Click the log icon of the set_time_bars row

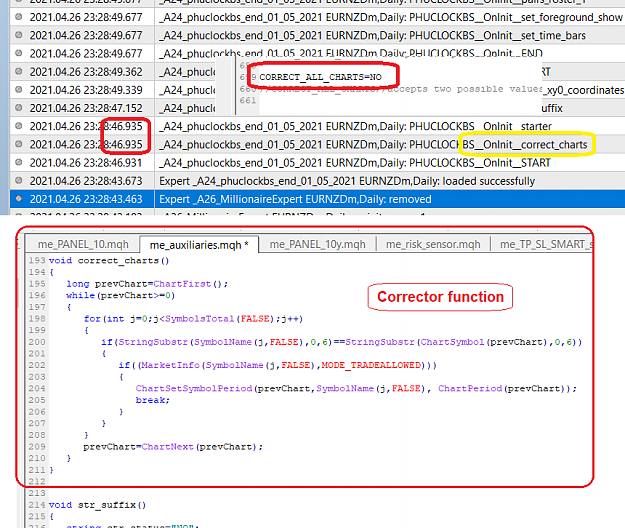18,35
